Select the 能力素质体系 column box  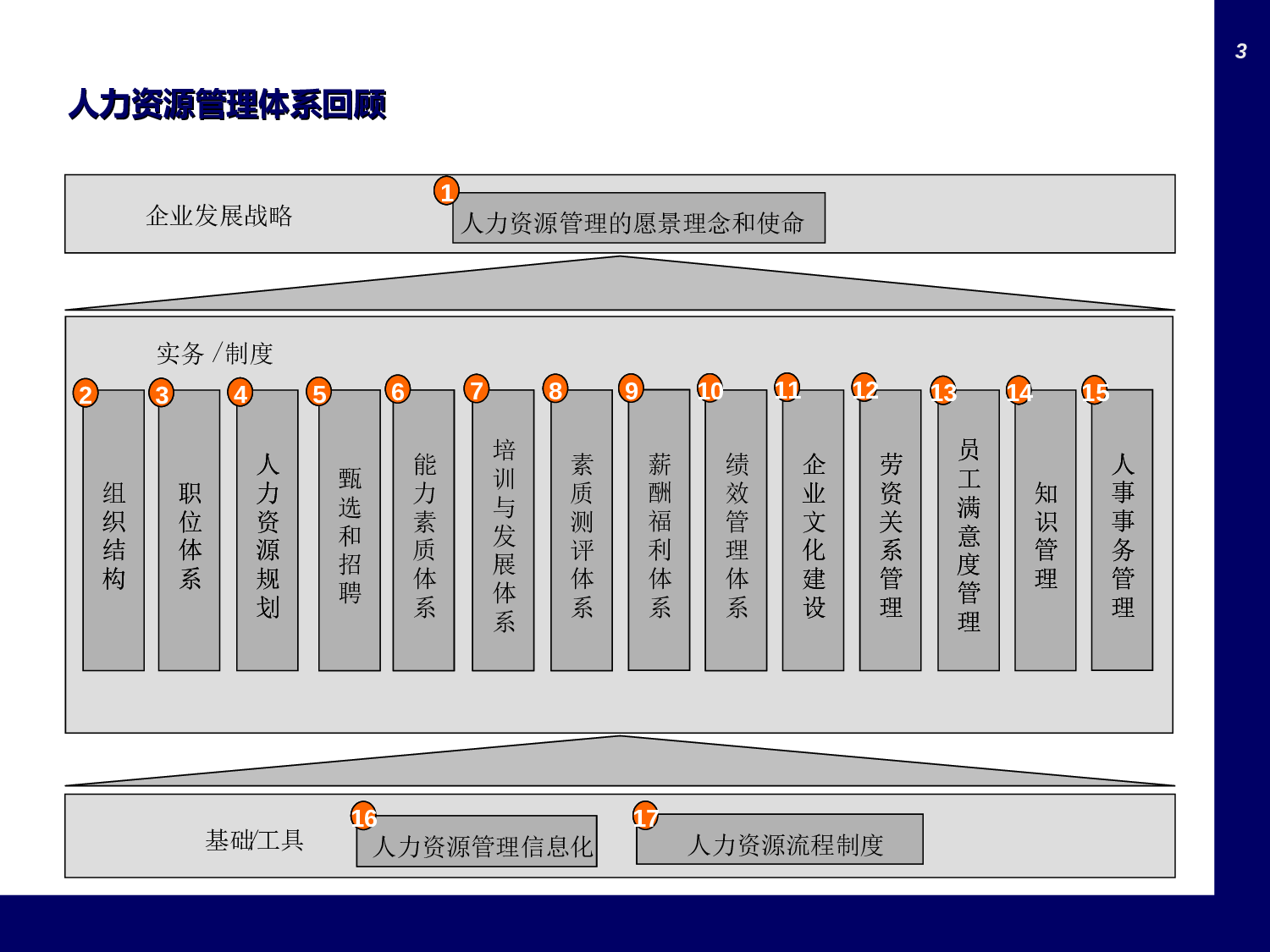click(423, 531)
